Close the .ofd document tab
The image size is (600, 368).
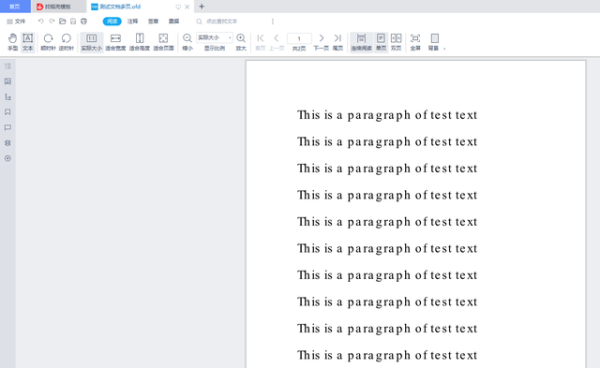pyautogui.click(x=187, y=7)
